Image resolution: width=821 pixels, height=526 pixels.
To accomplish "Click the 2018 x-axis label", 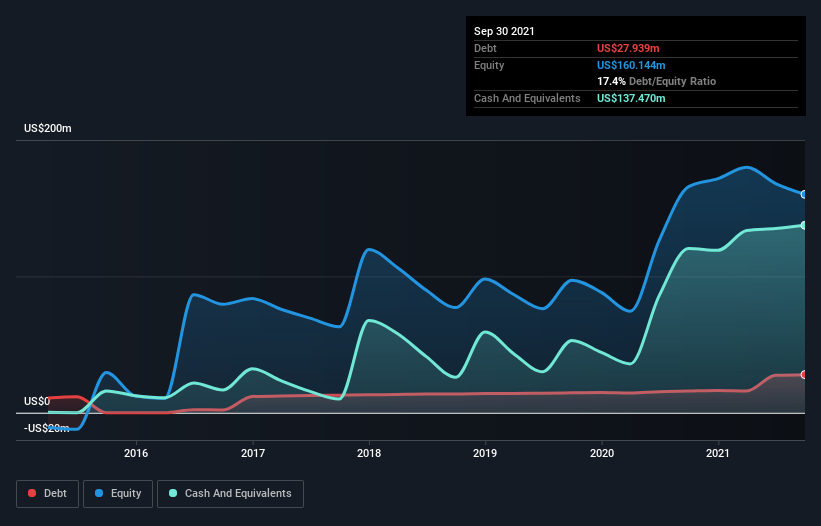I will coord(369,454).
